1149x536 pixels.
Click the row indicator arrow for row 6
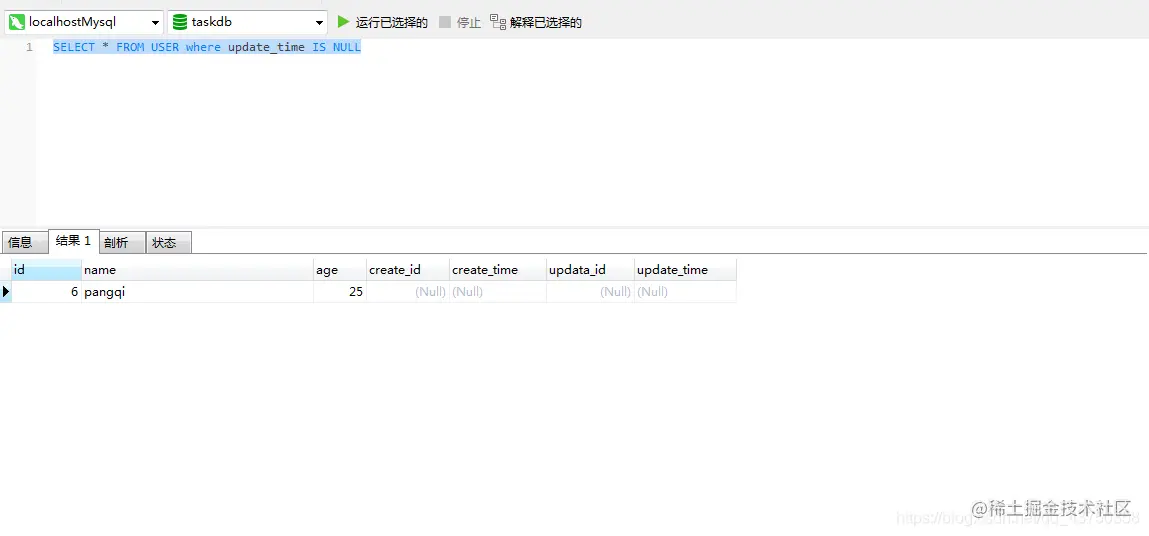click(6, 292)
